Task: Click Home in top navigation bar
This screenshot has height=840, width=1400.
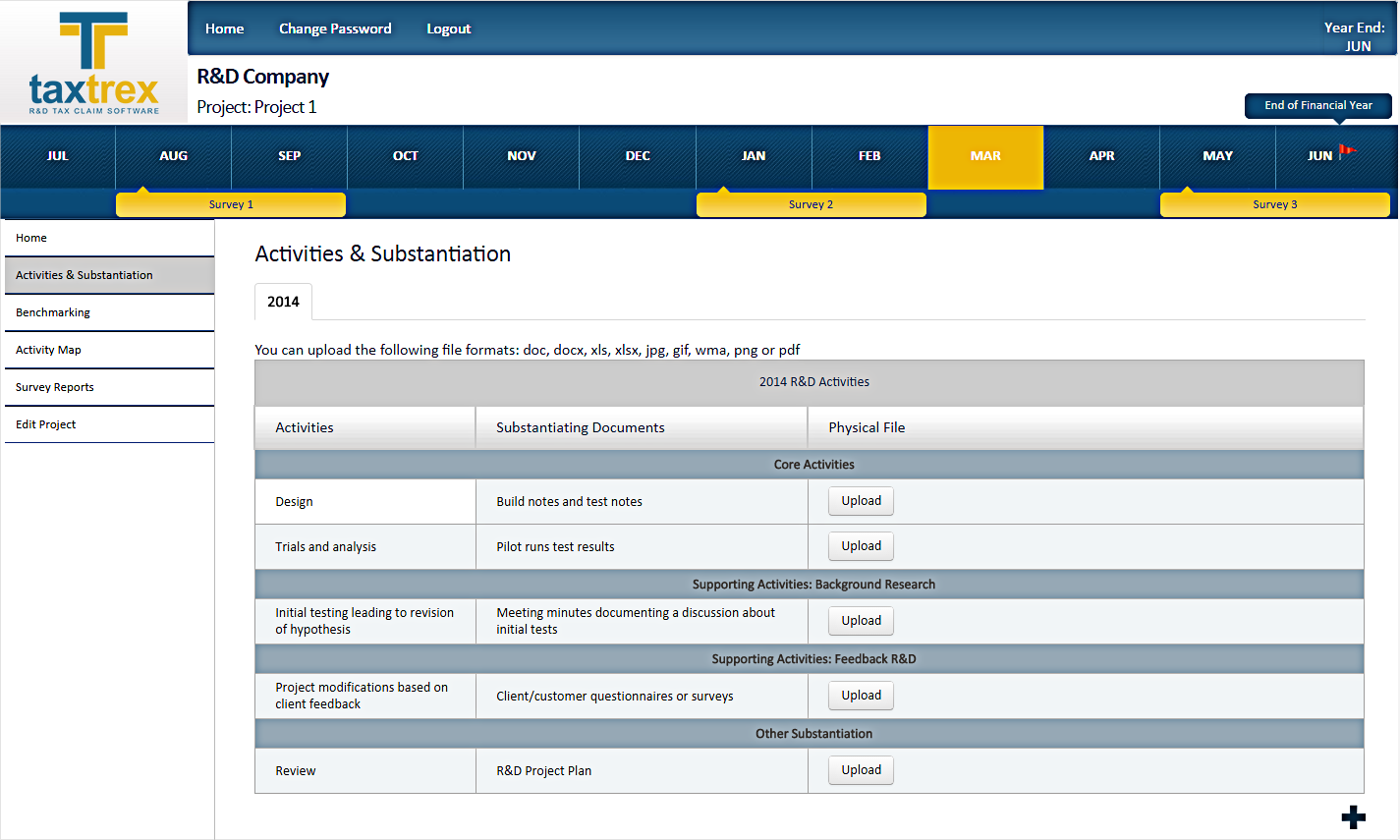Action: point(224,28)
